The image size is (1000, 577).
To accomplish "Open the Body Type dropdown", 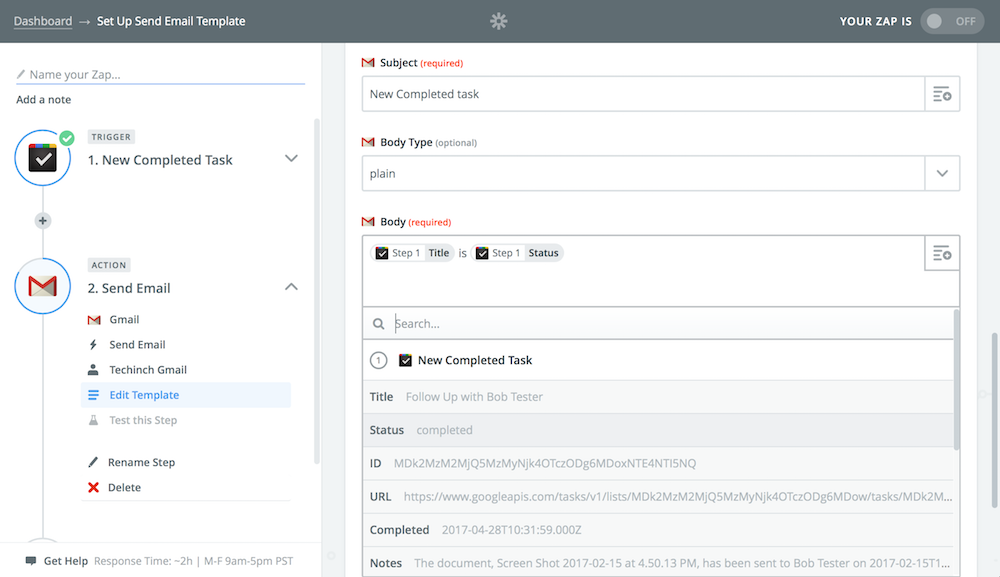I will (x=661, y=173).
